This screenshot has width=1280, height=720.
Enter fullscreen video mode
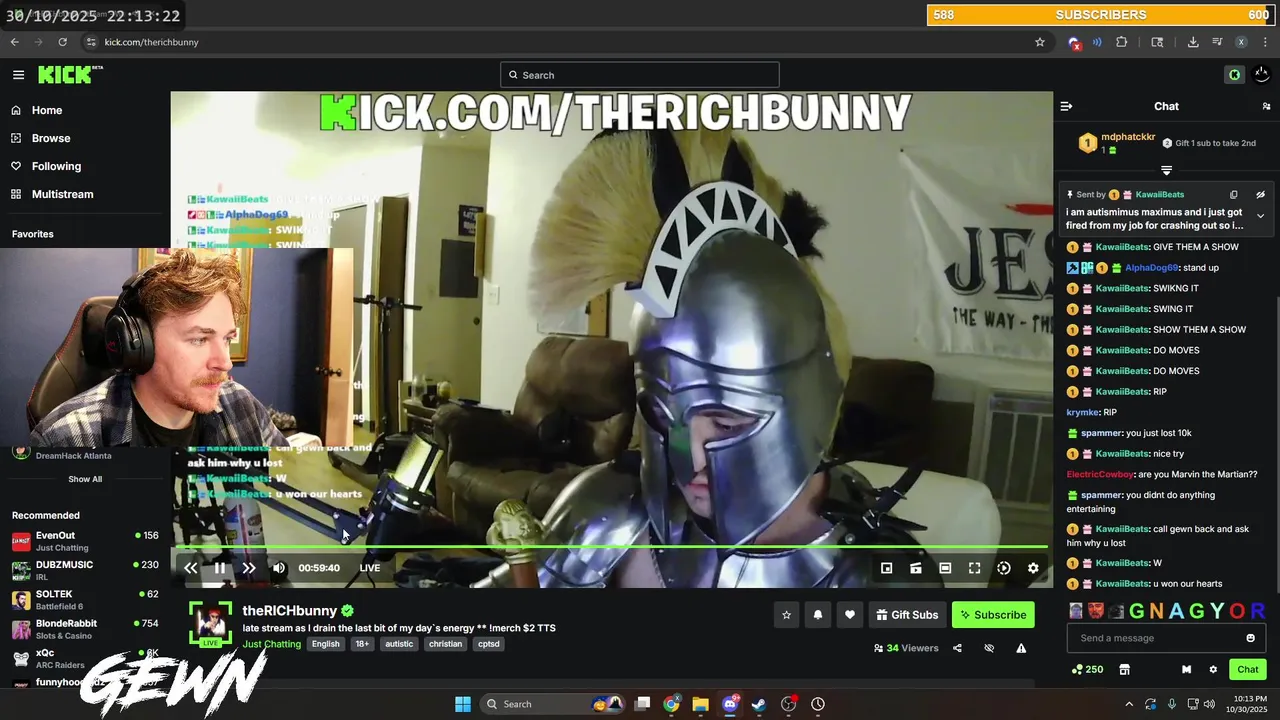tap(974, 568)
